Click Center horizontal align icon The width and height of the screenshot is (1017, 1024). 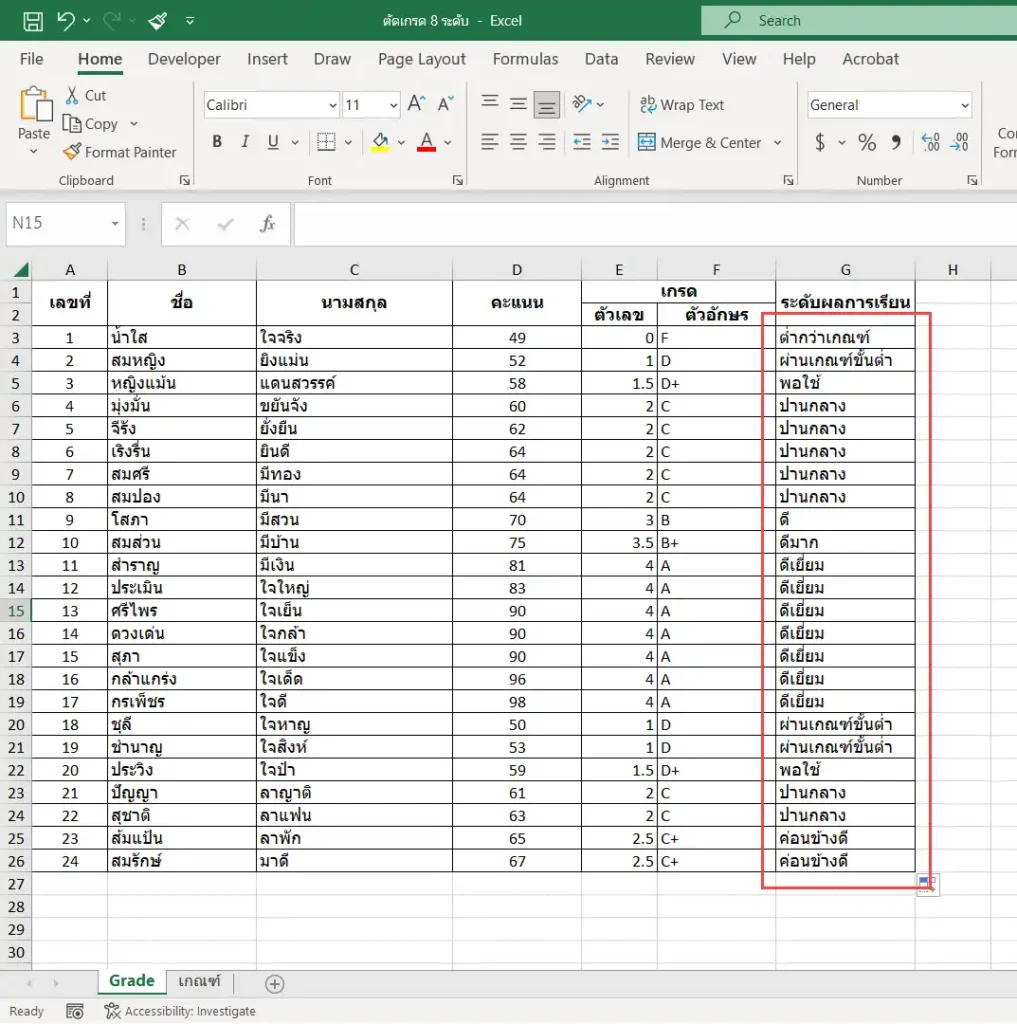point(518,142)
